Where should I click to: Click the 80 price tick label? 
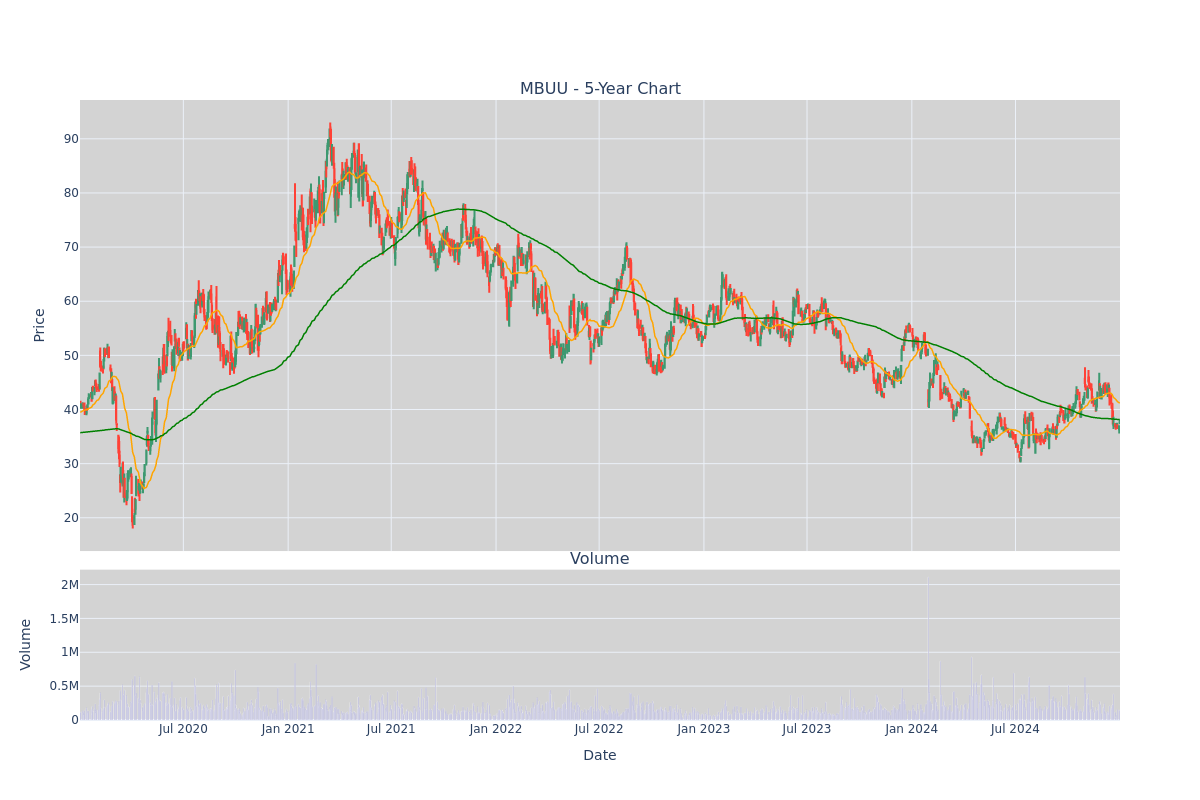tap(71, 193)
